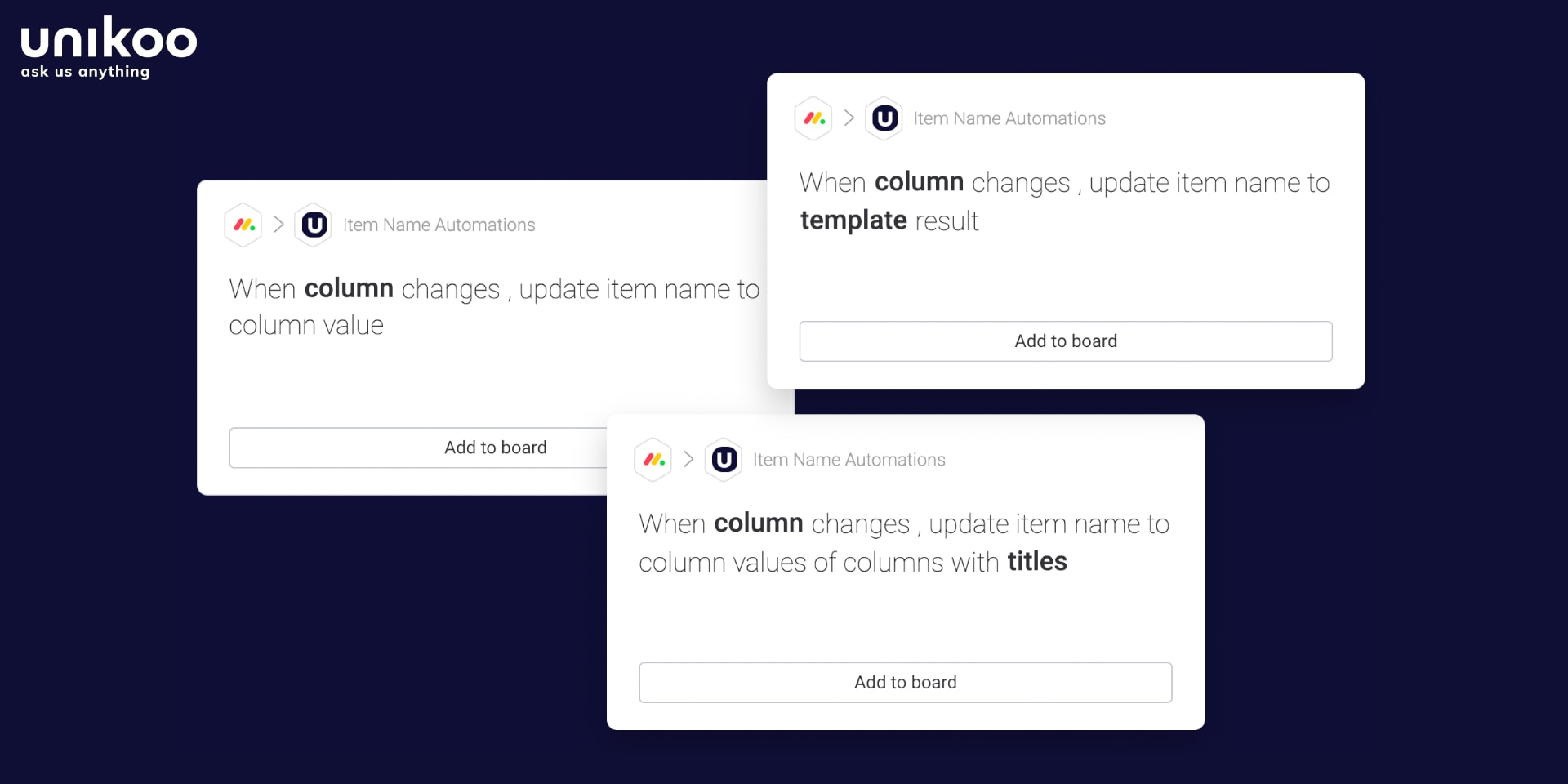Click monday.com icon in the template result card
The width and height of the screenshot is (1568, 784).
tap(813, 118)
